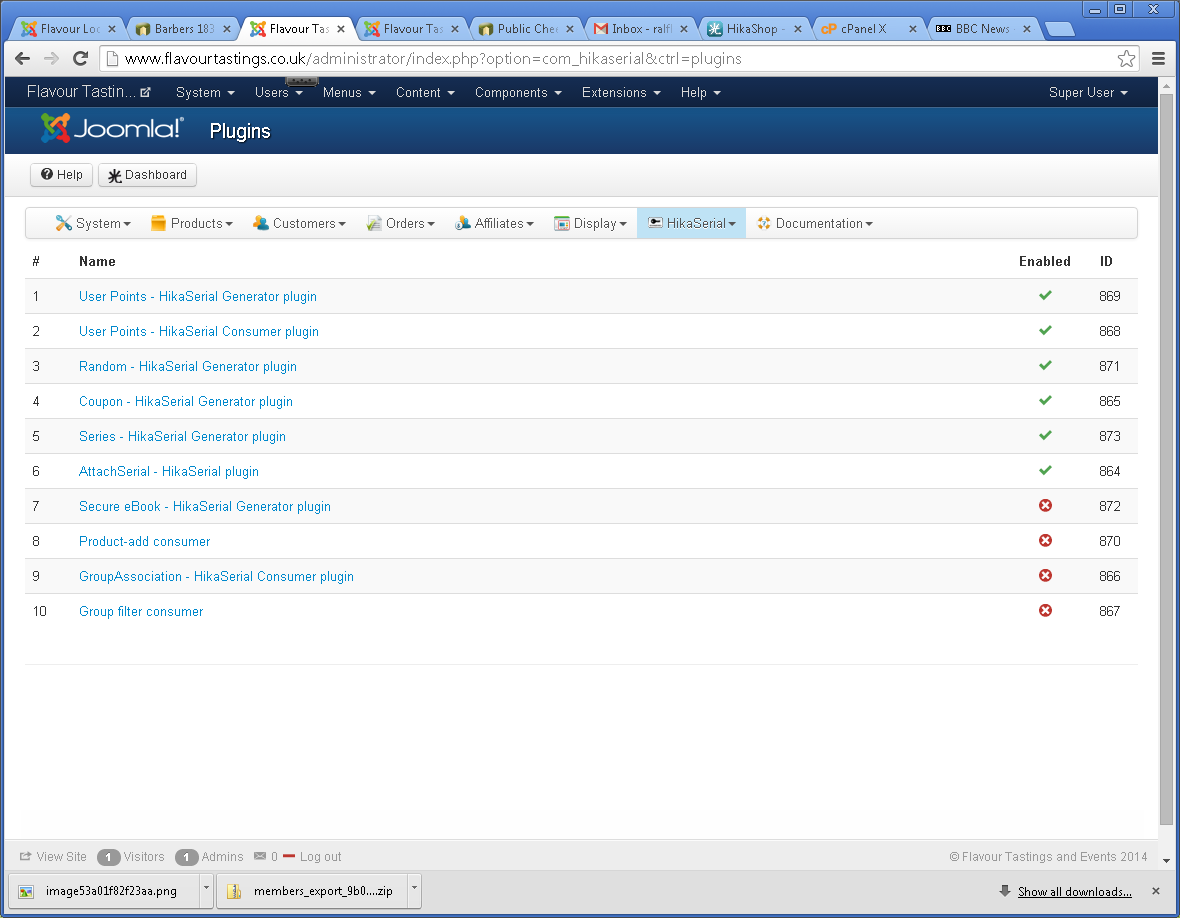The image size is (1180, 918).
Task: Disable AttachSerial plugin checkmark
Action: [x=1045, y=470]
